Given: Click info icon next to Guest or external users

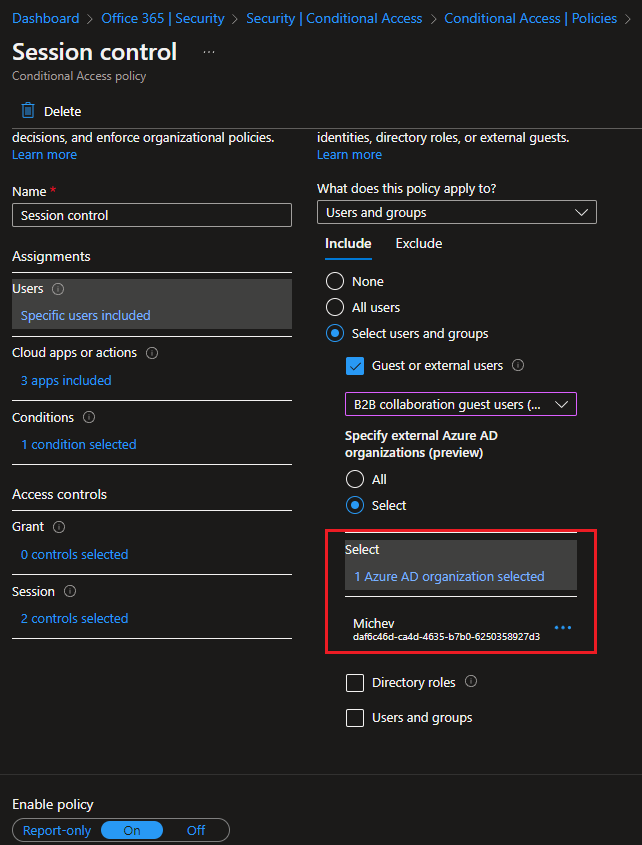Looking at the screenshot, I should (x=518, y=365).
